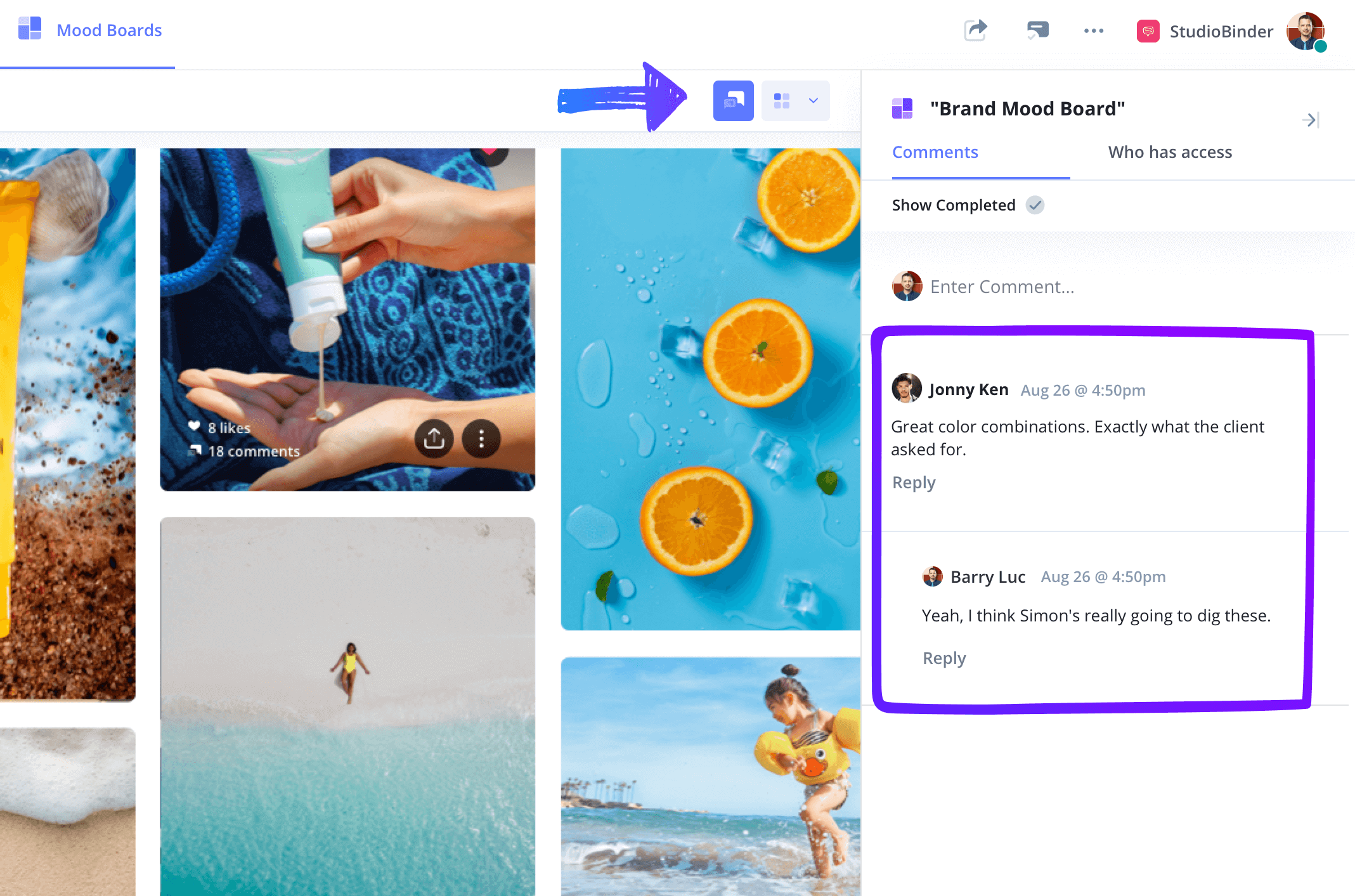Switch to the Comments tab
This screenshot has height=896, width=1355.
tap(935, 152)
